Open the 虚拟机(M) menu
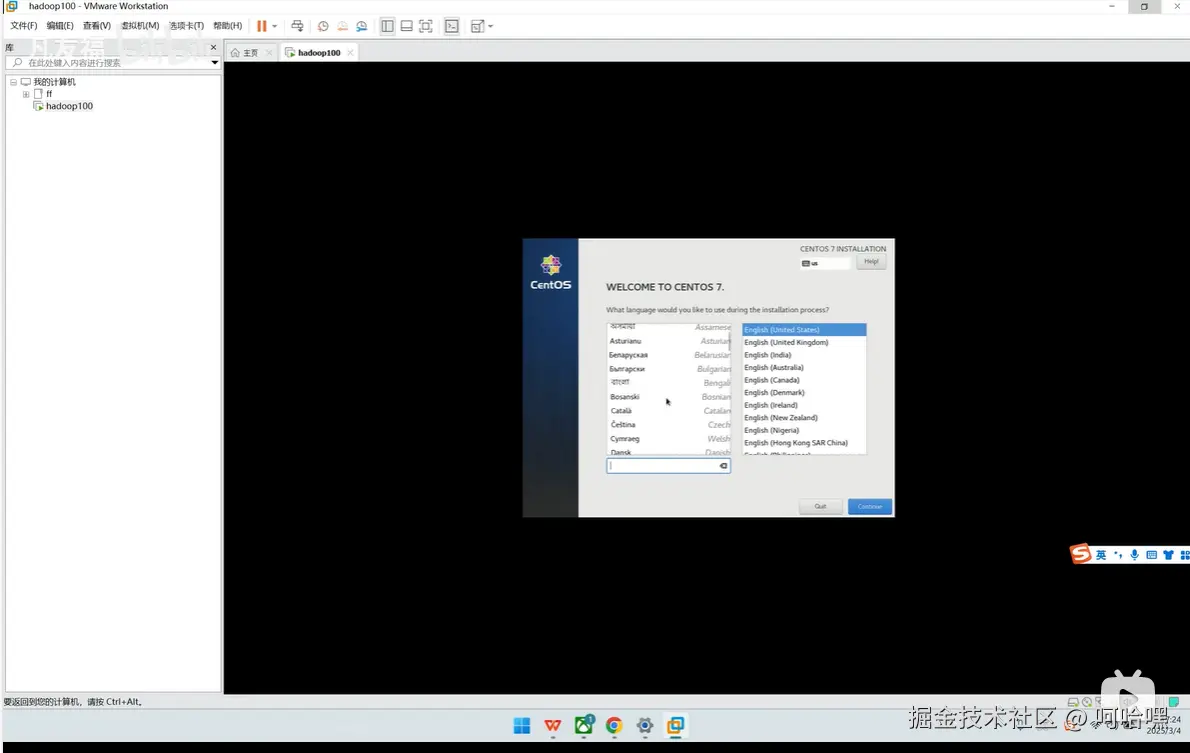This screenshot has height=753, width=1190. (x=140, y=26)
